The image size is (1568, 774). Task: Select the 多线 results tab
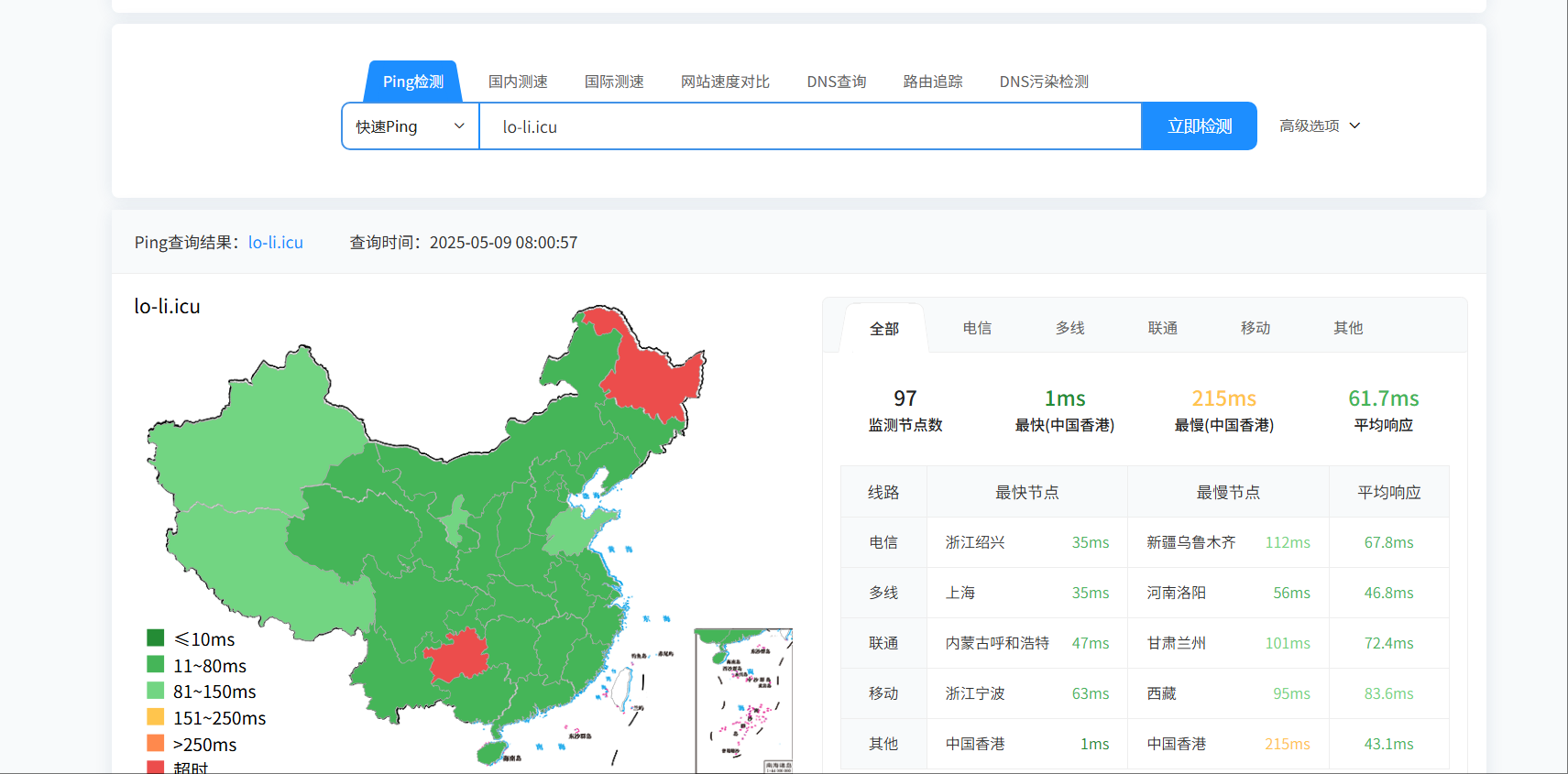[x=1069, y=328]
